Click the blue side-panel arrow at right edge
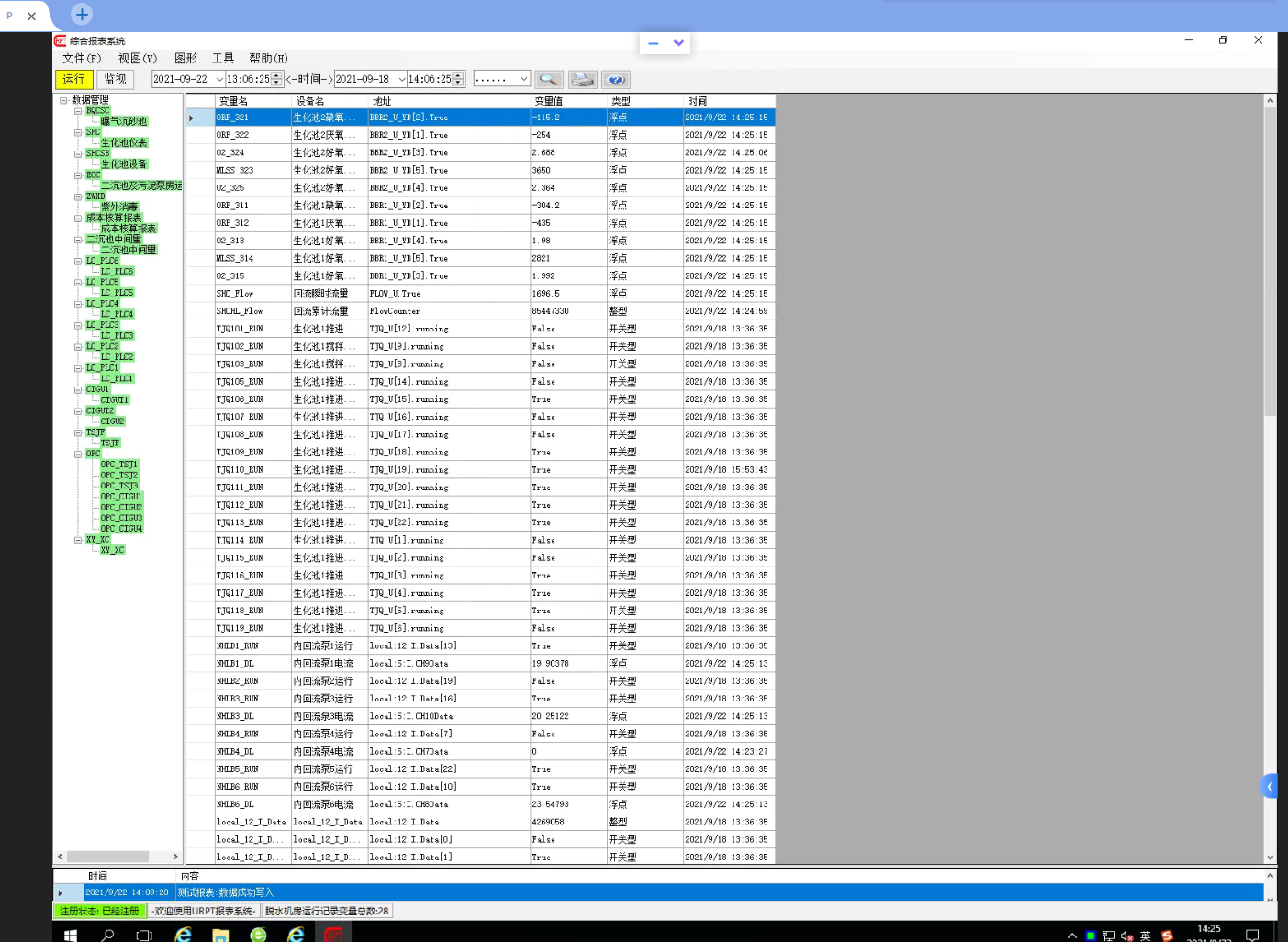Viewport: 1288px width, 942px height. click(1271, 786)
